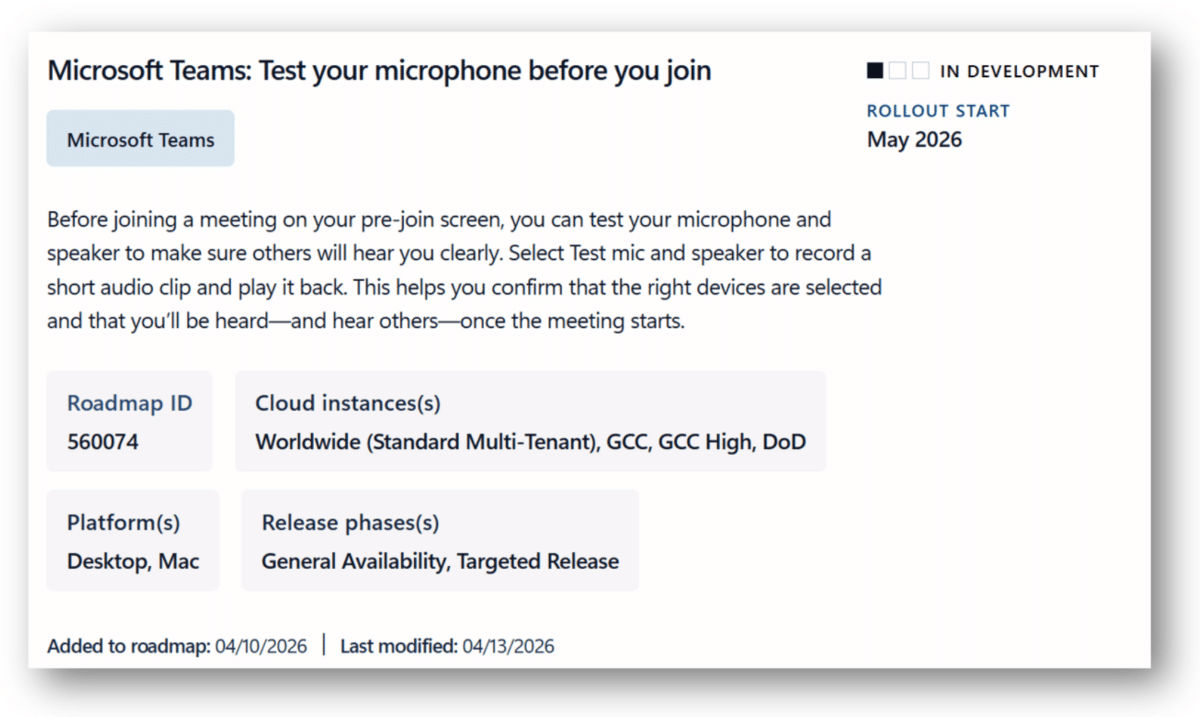Click the "Release phases(s)" label
The image size is (1200, 717).
tap(351, 522)
